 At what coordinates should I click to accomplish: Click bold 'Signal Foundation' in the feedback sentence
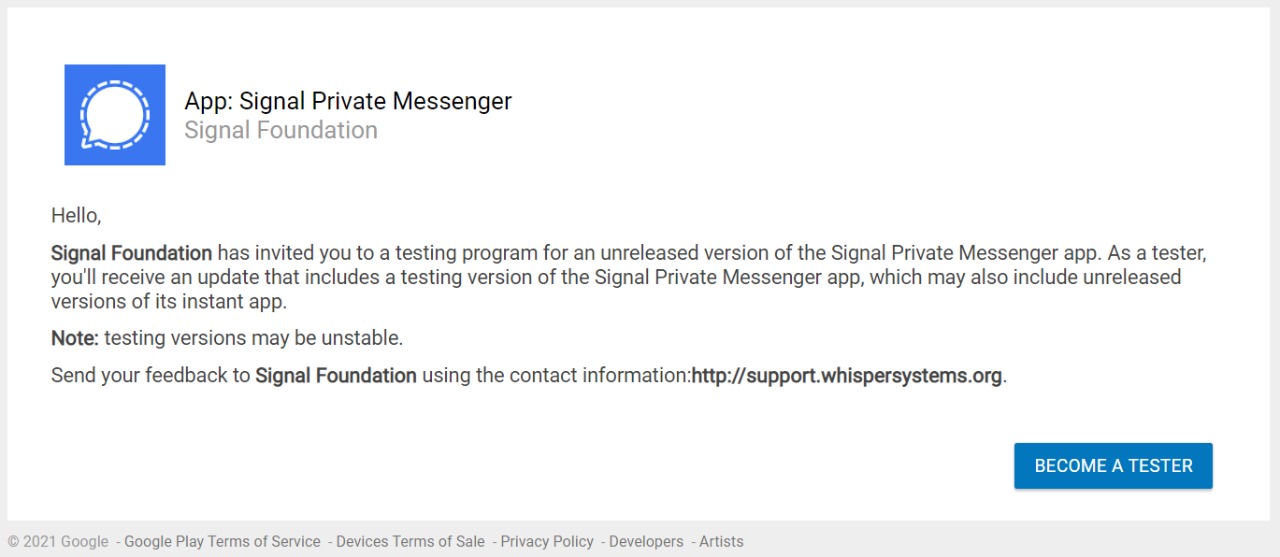[x=336, y=376]
